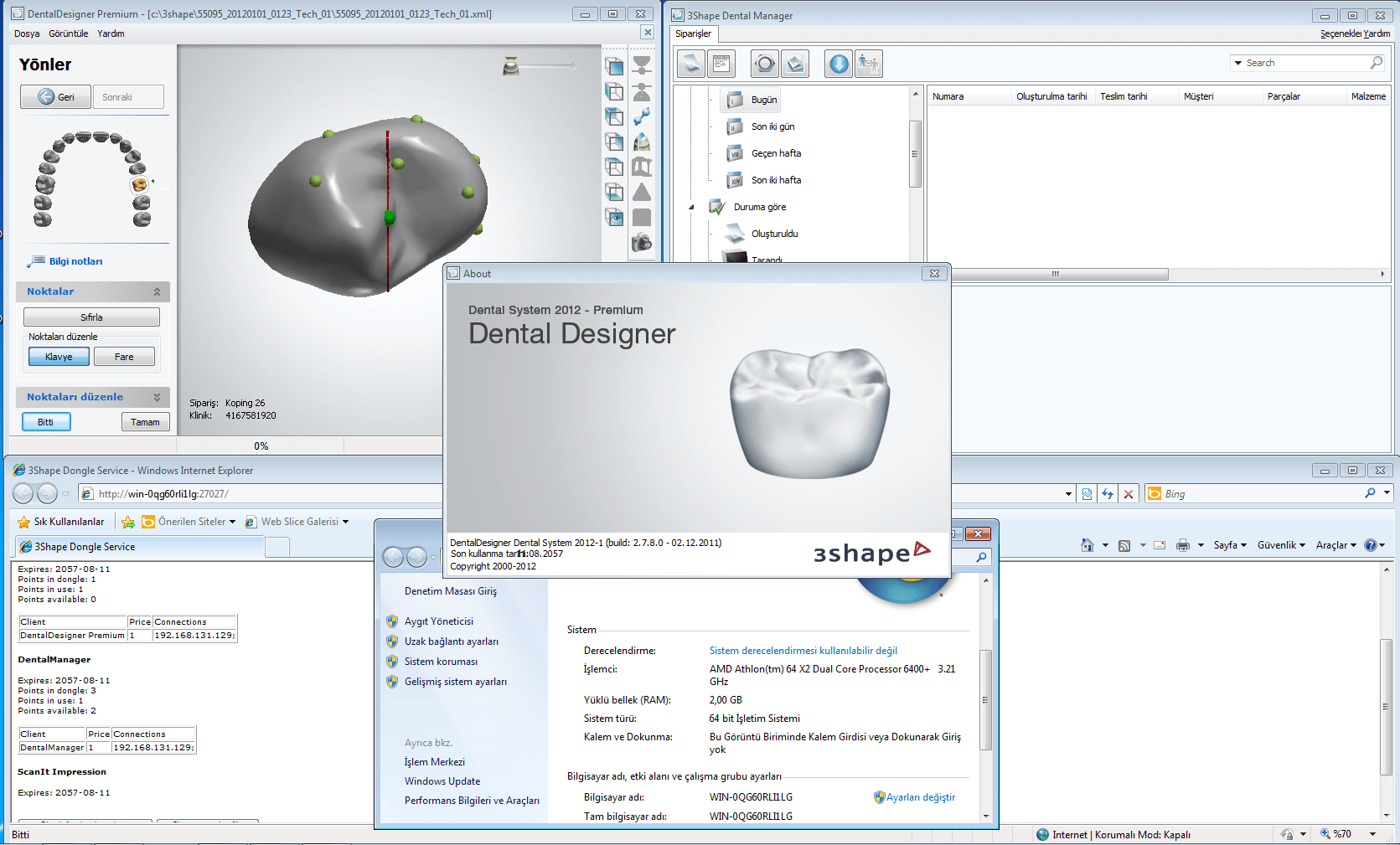This screenshot has height=845, width=1400.
Task: Open the Dental Manager search options dropdown
Action: pos(1237,63)
